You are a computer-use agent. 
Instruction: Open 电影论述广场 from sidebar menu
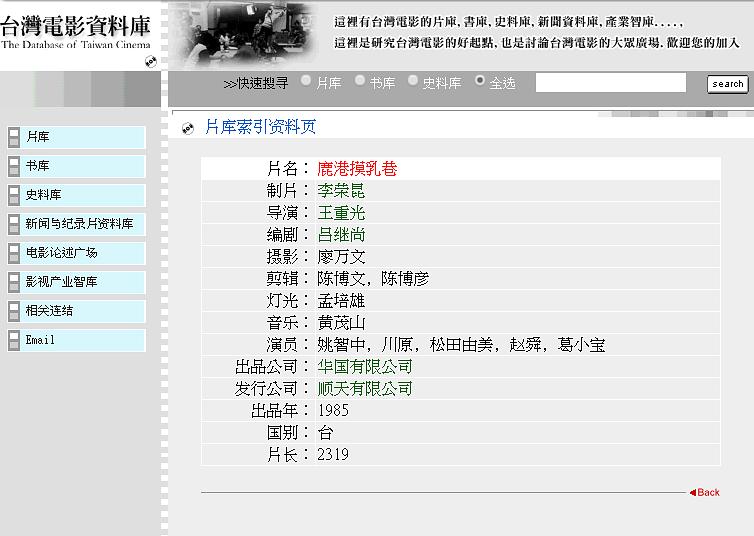62,253
